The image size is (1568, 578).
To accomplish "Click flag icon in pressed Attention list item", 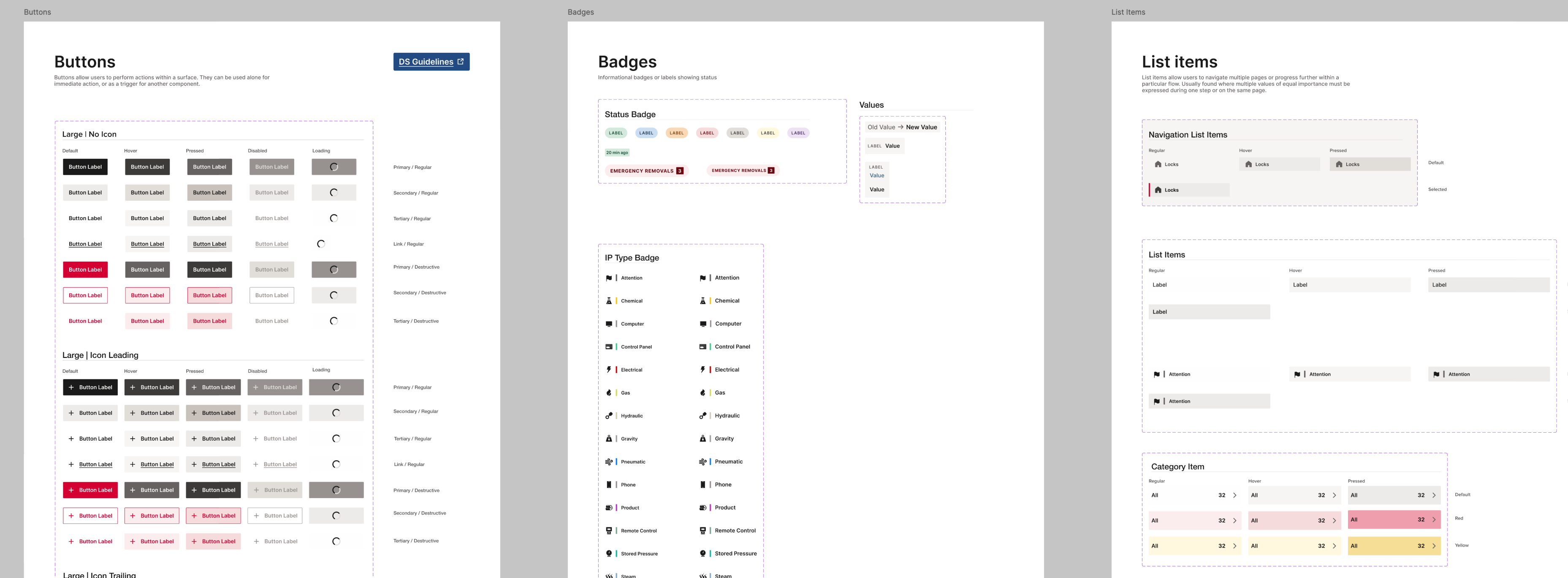I will 1437,375.
